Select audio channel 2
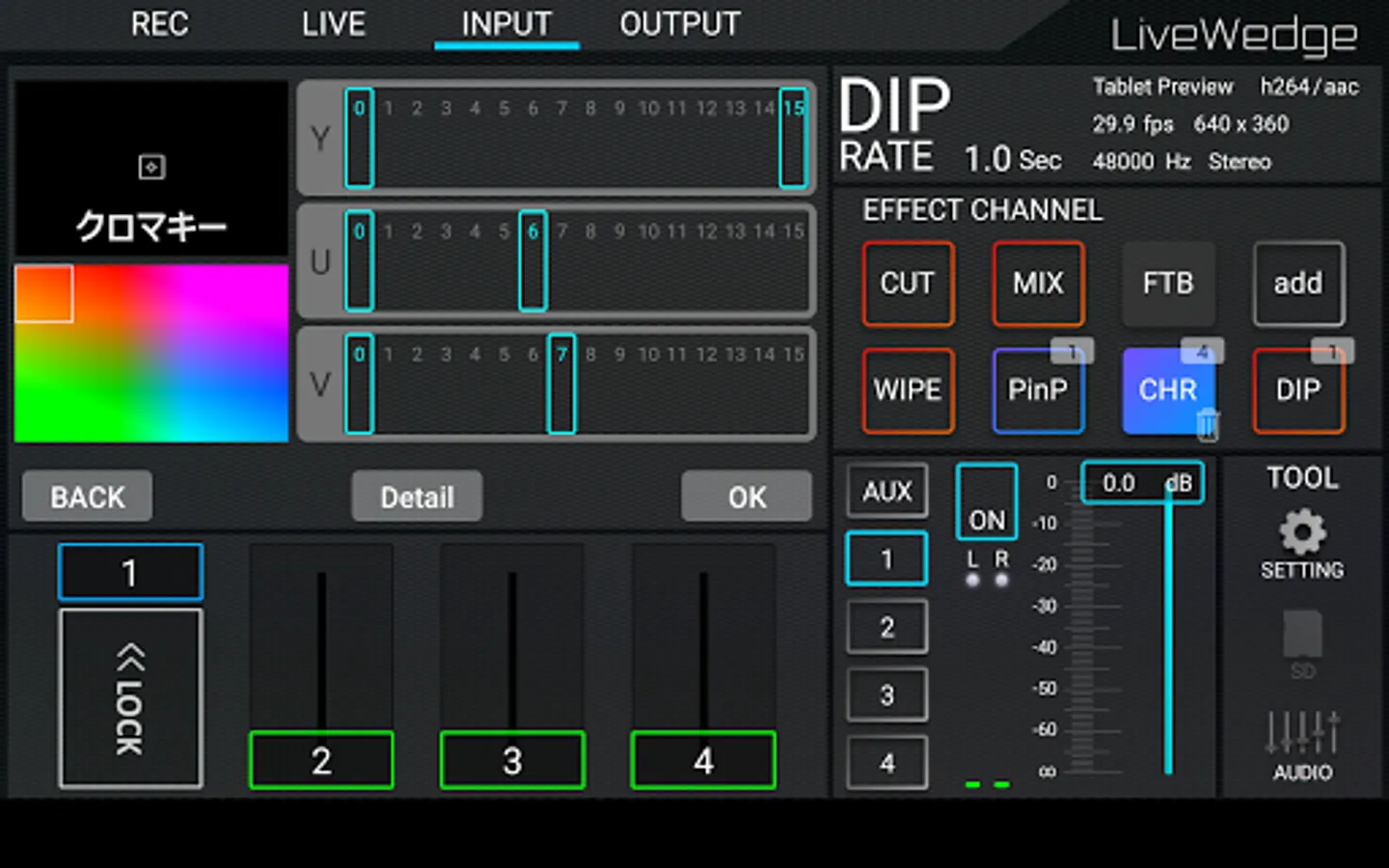Screen dimensions: 1389x868 pyautogui.click(x=887, y=627)
